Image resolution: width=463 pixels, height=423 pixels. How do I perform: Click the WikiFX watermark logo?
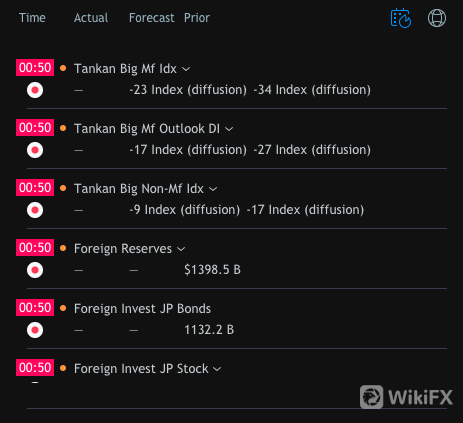pos(406,397)
